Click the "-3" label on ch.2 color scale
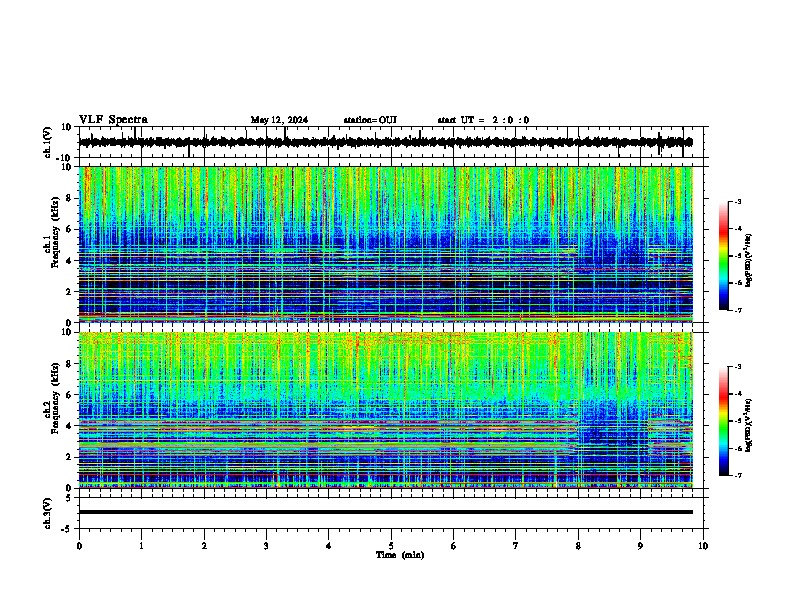This screenshot has height=612, width=792. coord(738,367)
